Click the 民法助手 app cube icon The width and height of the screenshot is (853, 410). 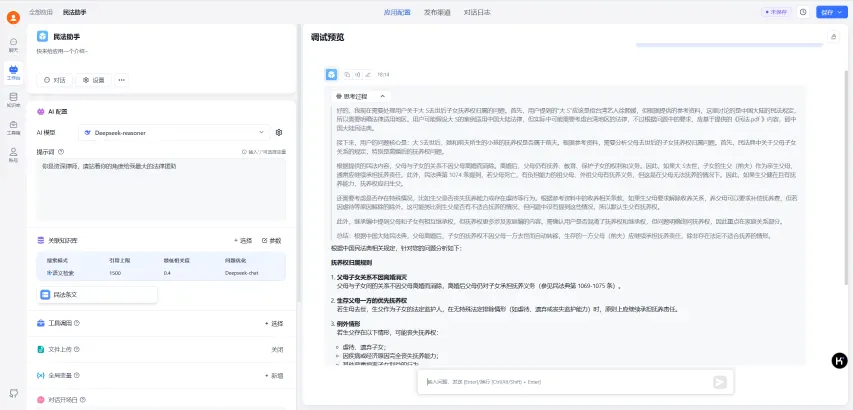tap(42, 36)
